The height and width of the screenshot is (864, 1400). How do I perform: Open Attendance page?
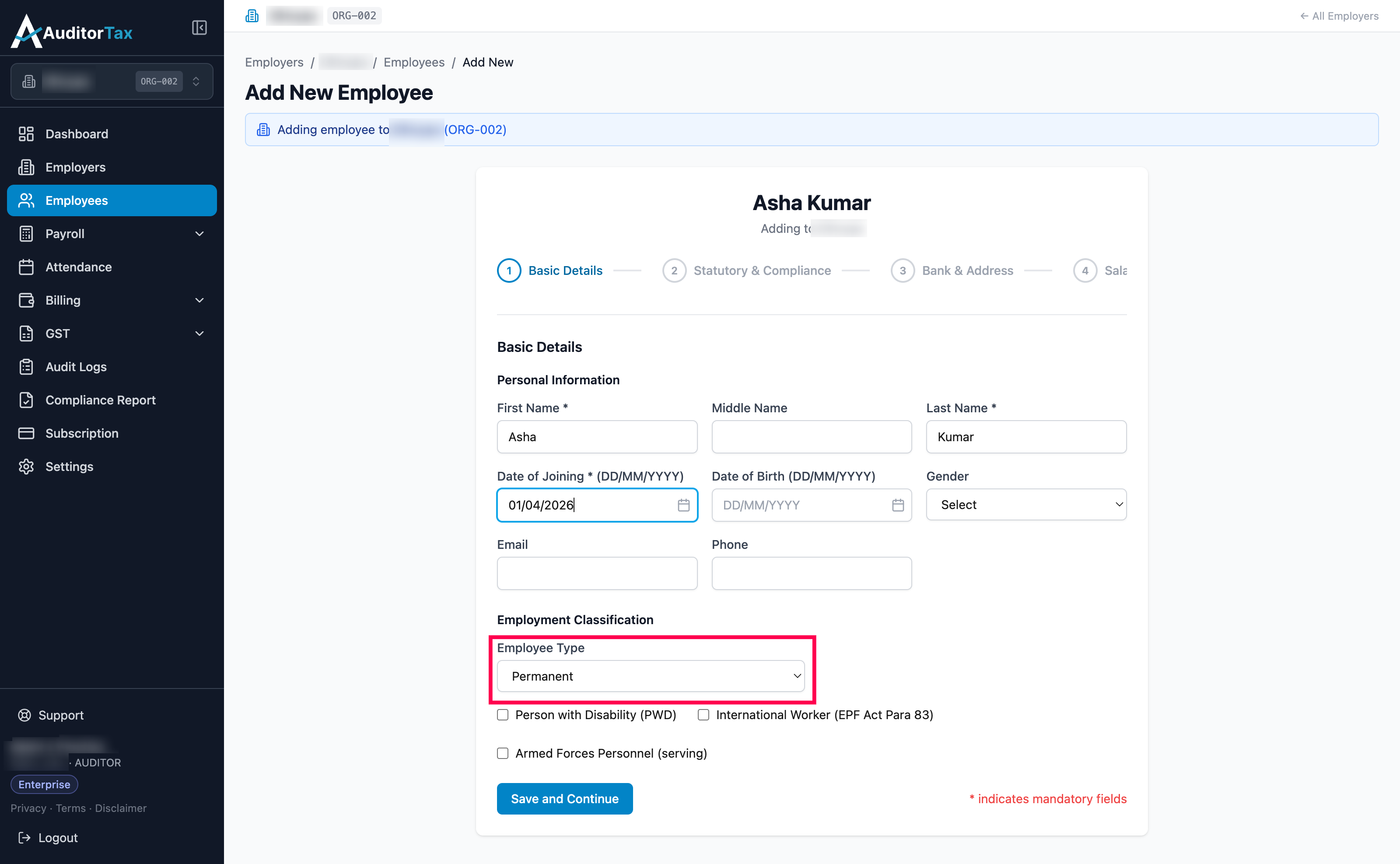click(112, 267)
